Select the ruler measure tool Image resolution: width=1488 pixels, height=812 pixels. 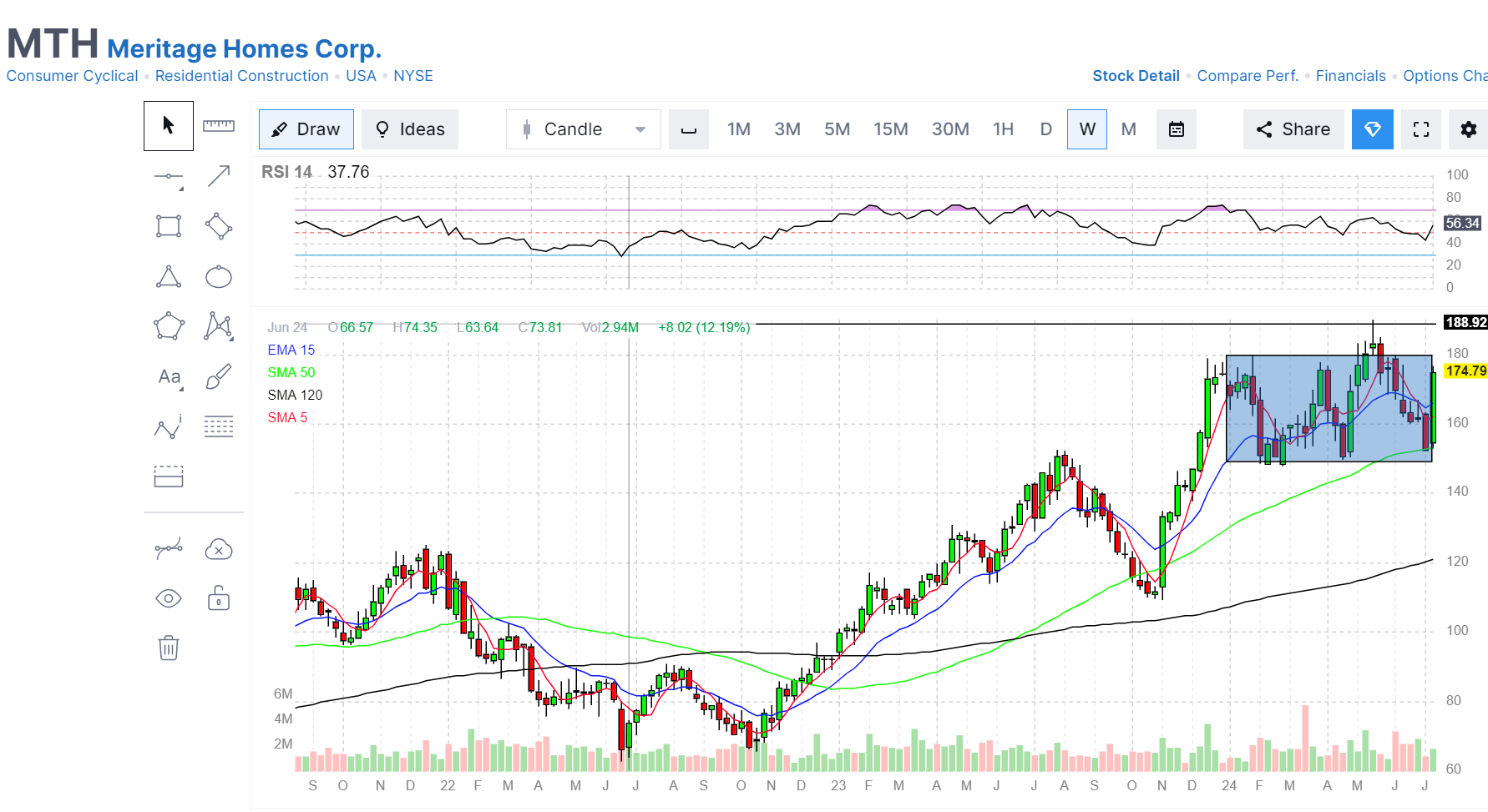point(219,126)
